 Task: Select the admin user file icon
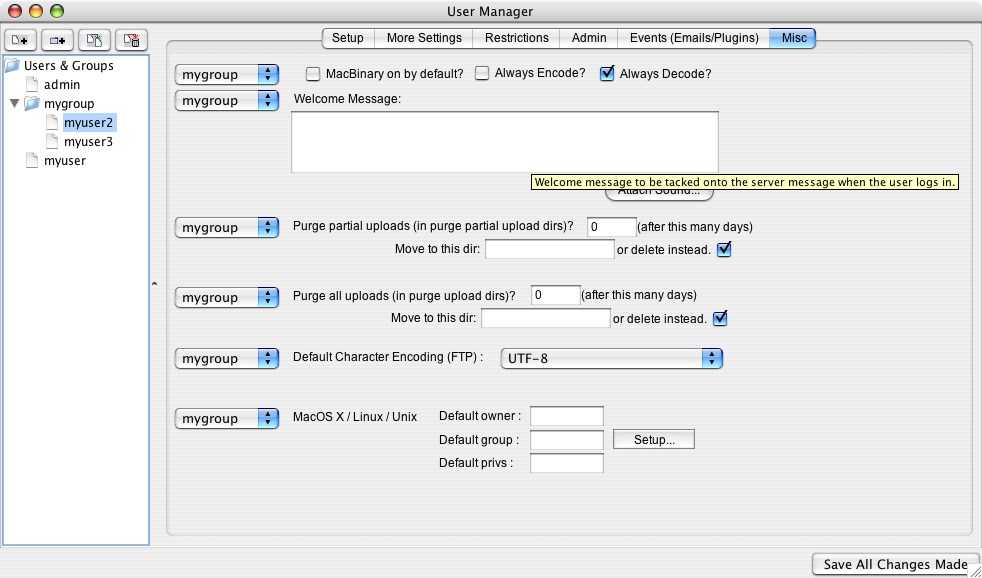31,85
